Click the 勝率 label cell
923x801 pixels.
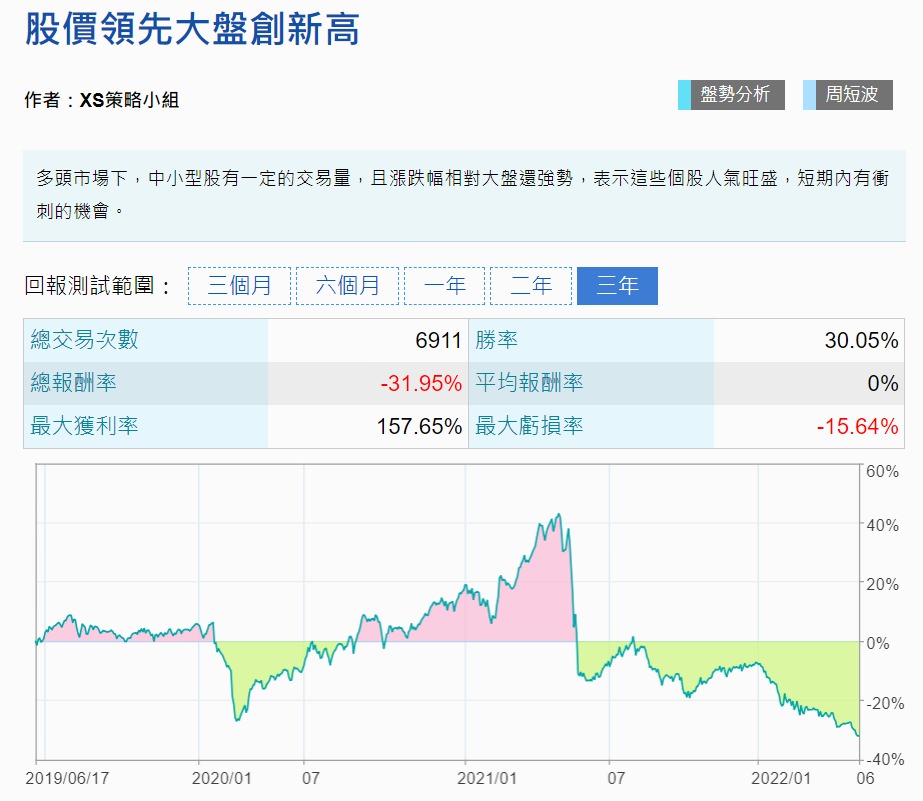(x=497, y=340)
